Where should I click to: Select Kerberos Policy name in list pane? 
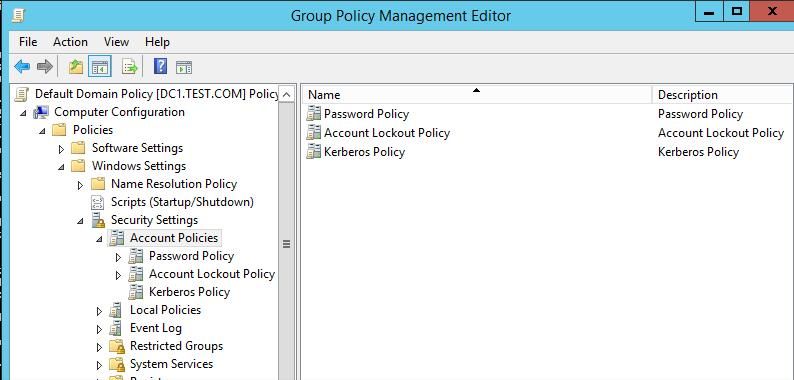pyautogui.click(x=364, y=151)
